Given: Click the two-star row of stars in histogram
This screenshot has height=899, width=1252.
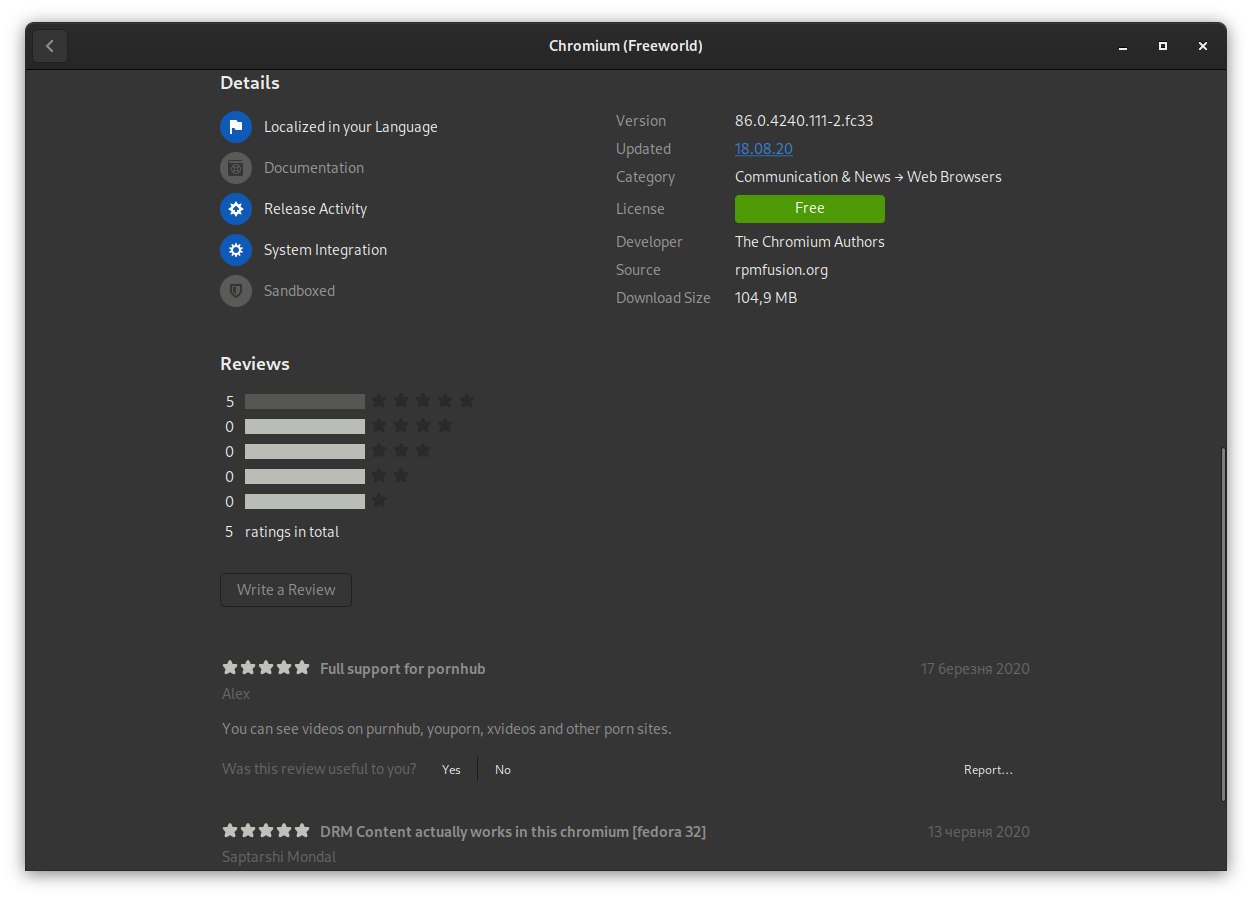Looking at the screenshot, I should (x=390, y=475).
